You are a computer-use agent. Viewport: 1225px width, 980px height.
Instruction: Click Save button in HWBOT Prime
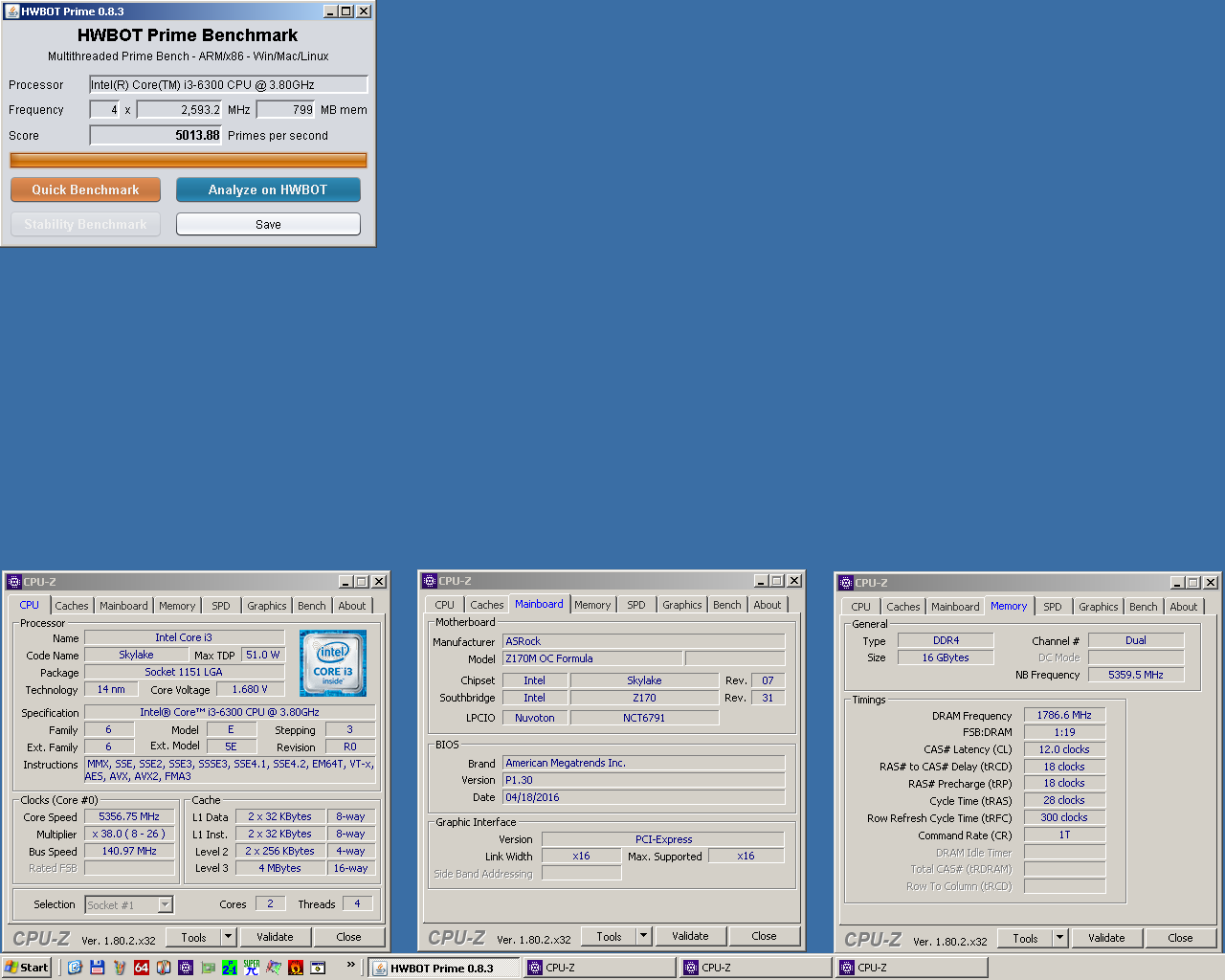click(268, 224)
